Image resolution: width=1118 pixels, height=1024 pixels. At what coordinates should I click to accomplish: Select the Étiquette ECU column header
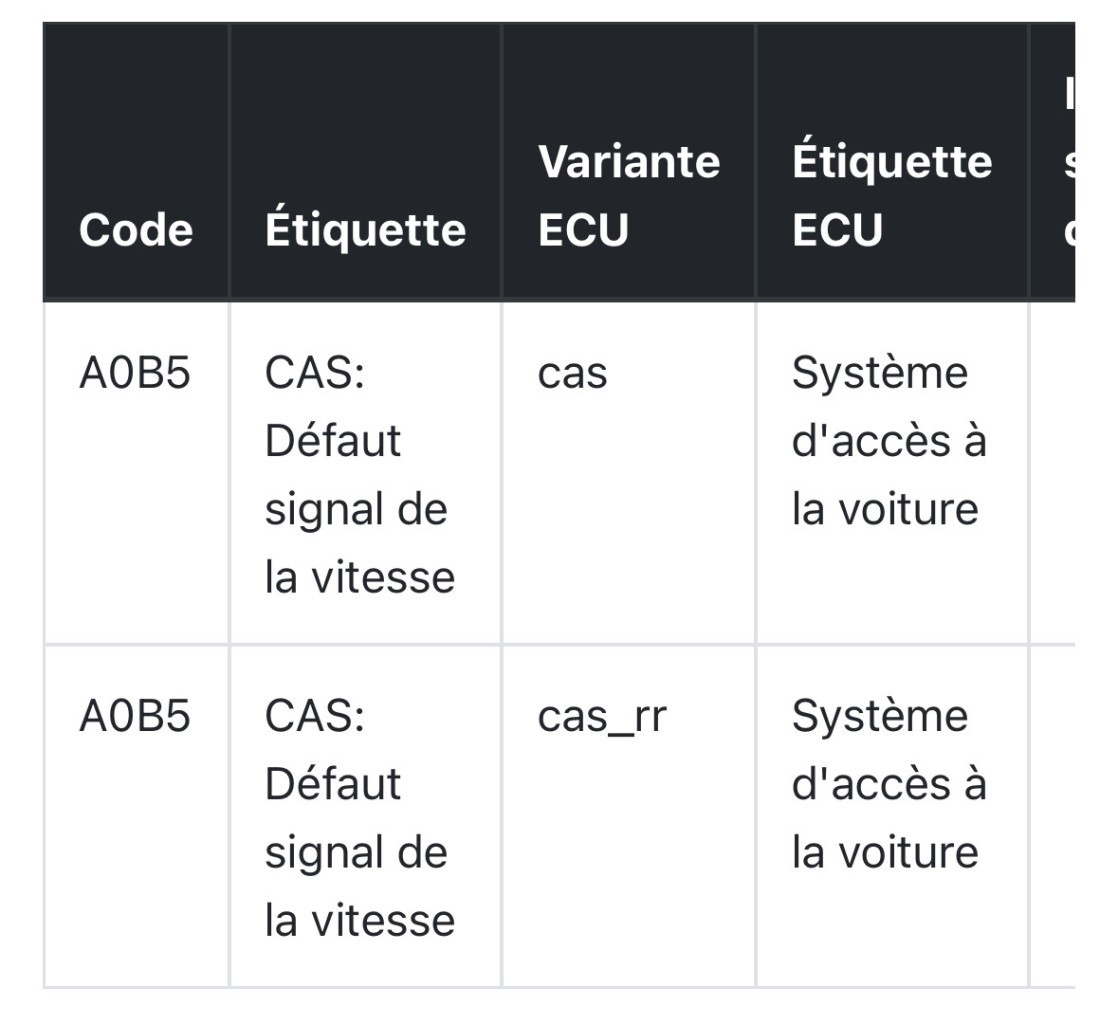coord(891,195)
